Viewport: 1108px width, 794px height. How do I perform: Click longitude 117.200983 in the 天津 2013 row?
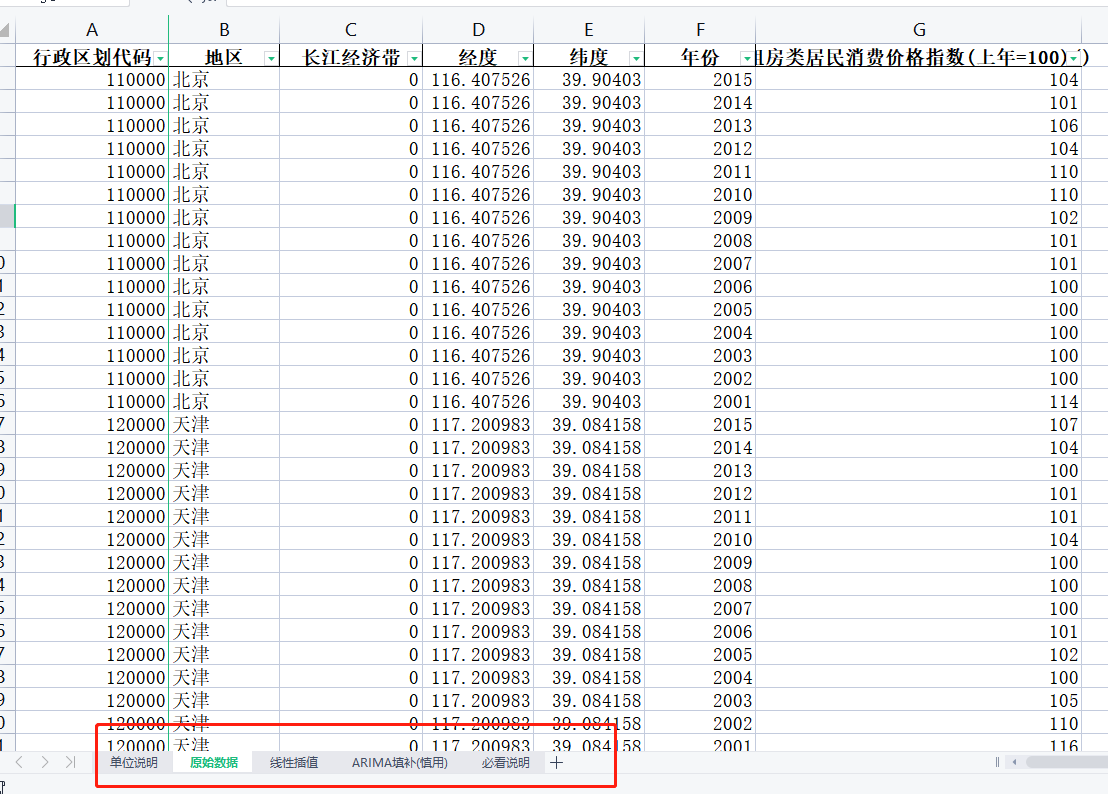[478, 470]
